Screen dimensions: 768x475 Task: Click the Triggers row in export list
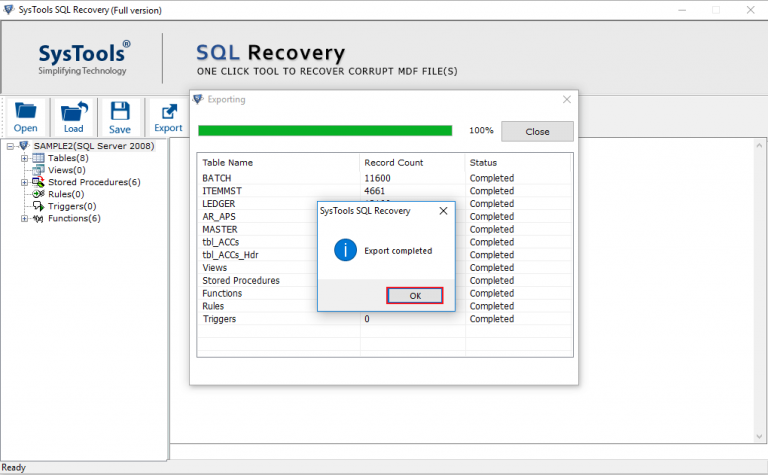tap(384, 319)
